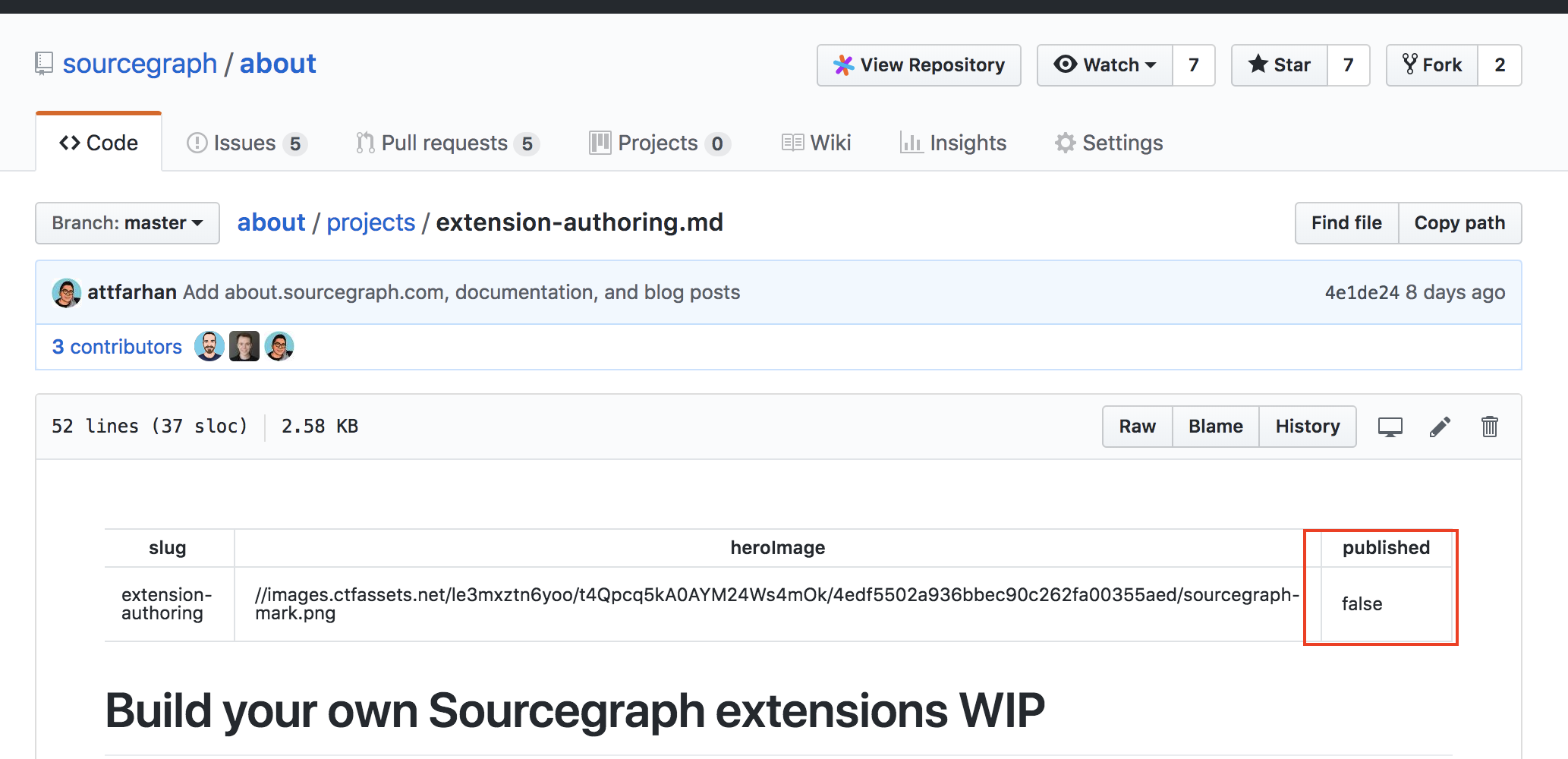Click the repository book icon

(x=44, y=64)
